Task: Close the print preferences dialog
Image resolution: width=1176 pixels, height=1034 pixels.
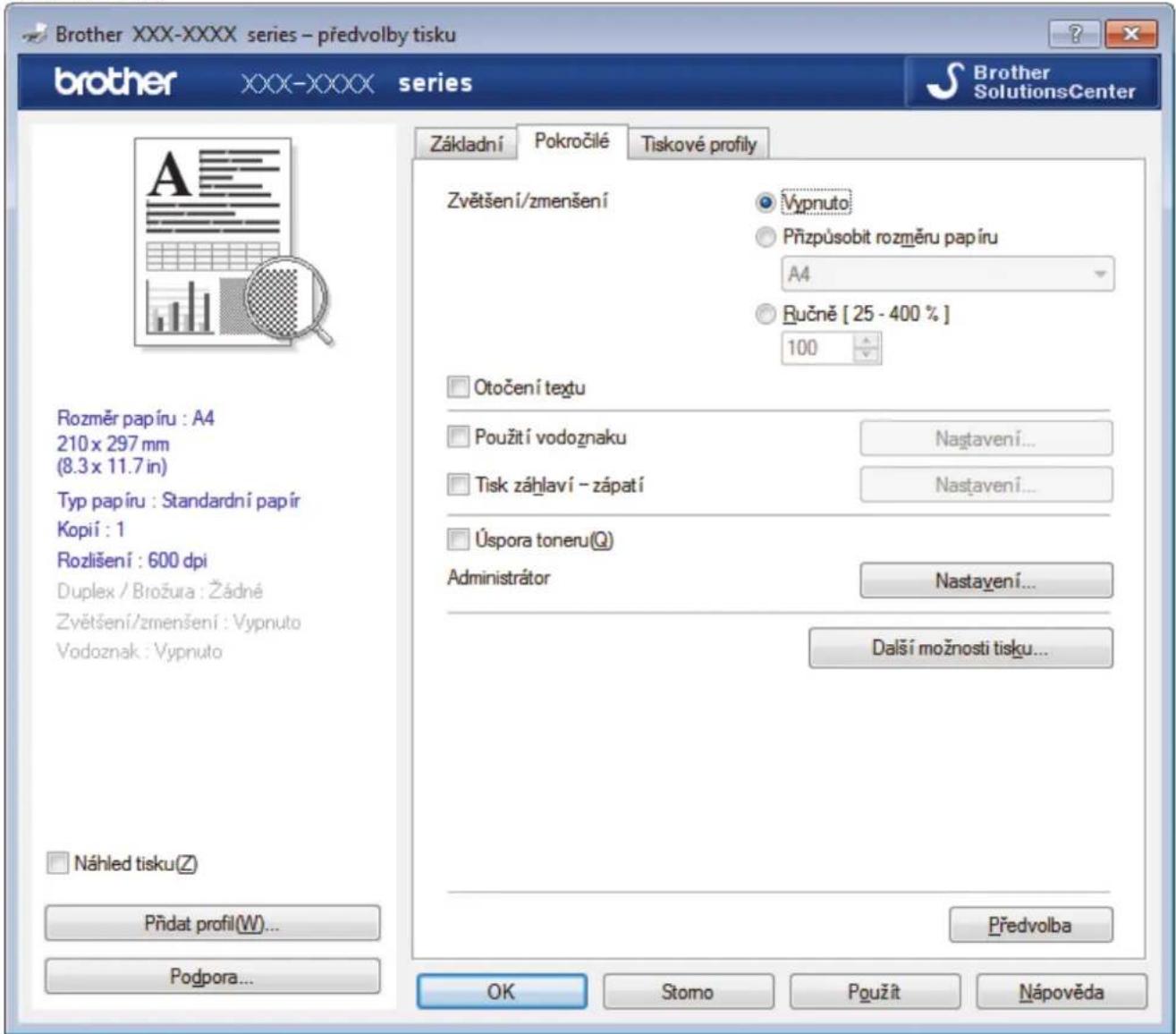Action: (x=1129, y=33)
